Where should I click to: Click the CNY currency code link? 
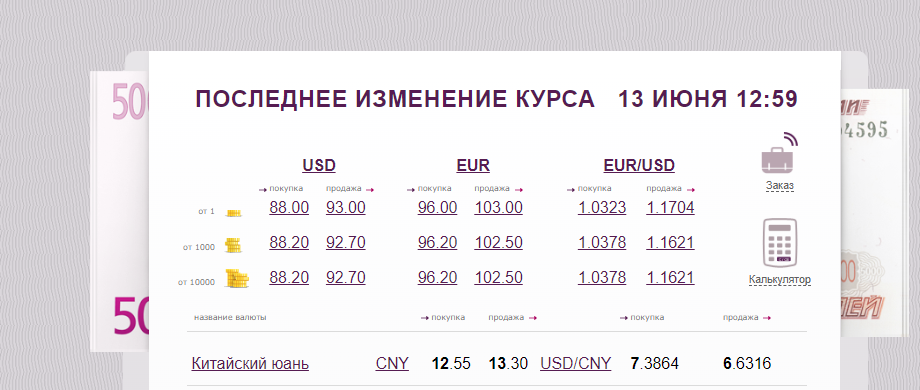coord(392,364)
